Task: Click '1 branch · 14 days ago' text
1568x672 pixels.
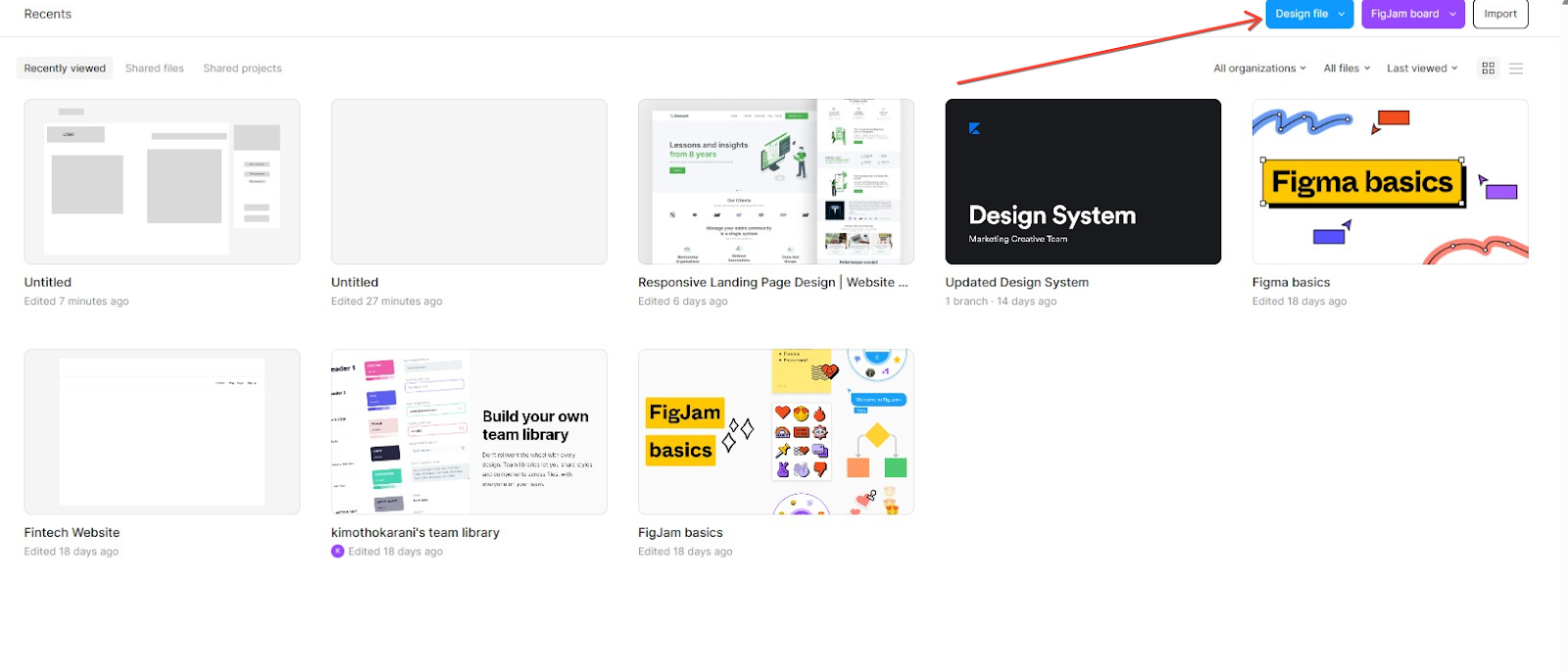Action: coord(1001,302)
